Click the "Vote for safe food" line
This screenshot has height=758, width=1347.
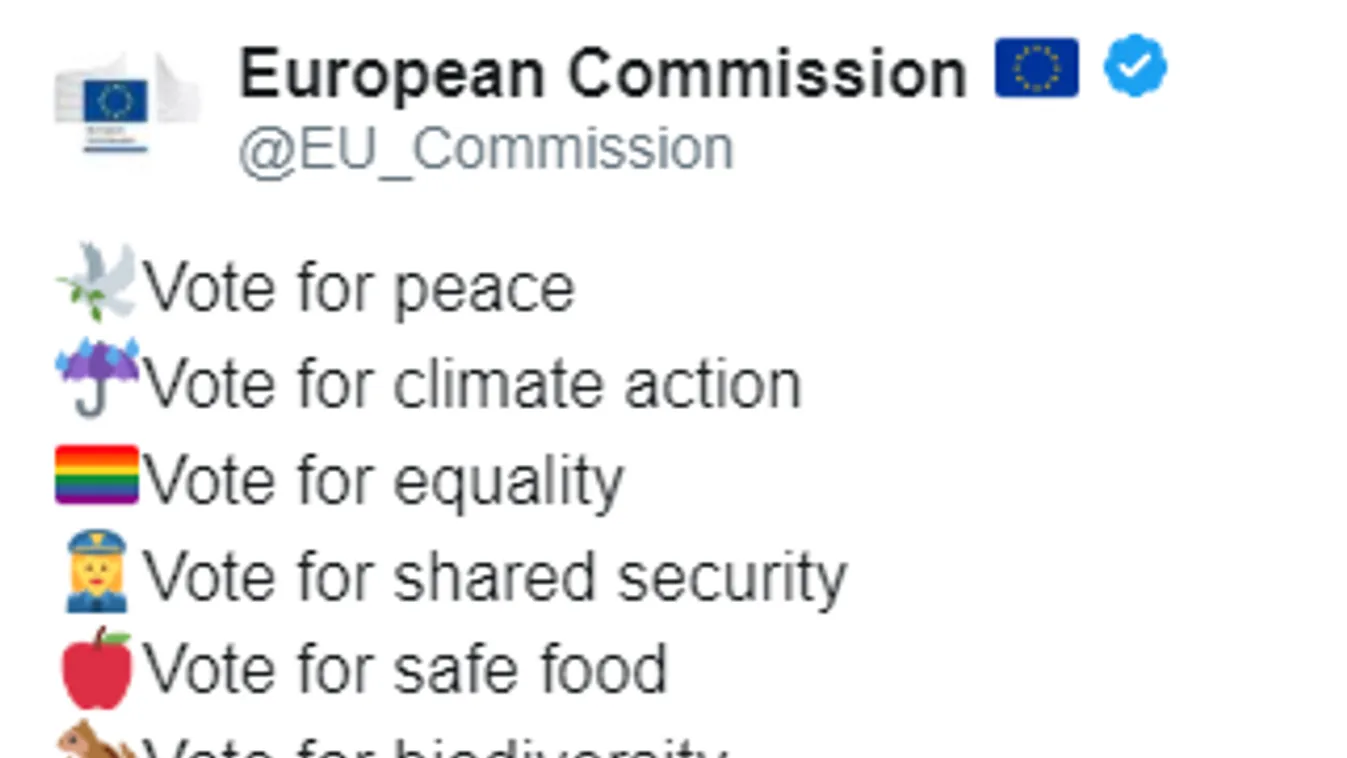405,669
